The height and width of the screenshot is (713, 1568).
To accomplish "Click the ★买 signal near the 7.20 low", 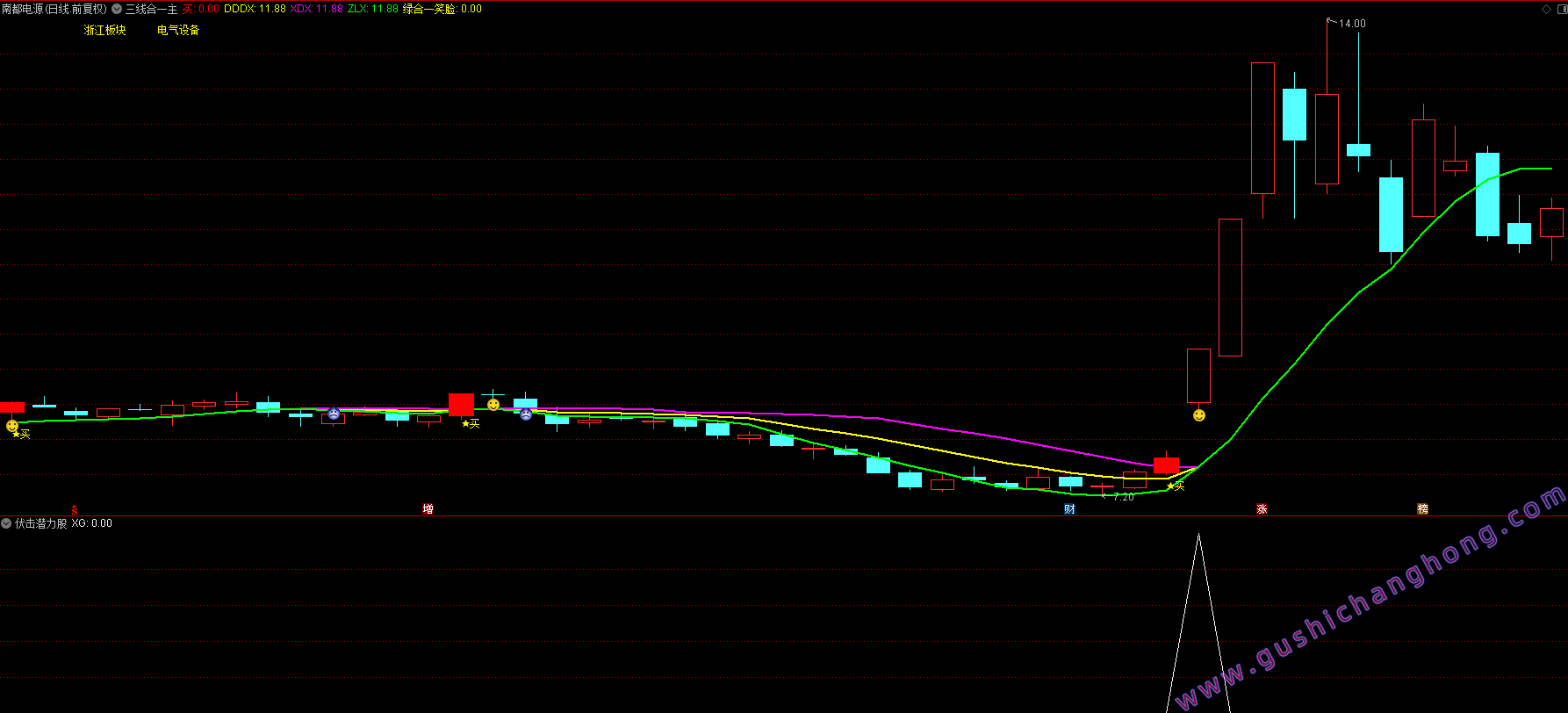I will [1176, 486].
